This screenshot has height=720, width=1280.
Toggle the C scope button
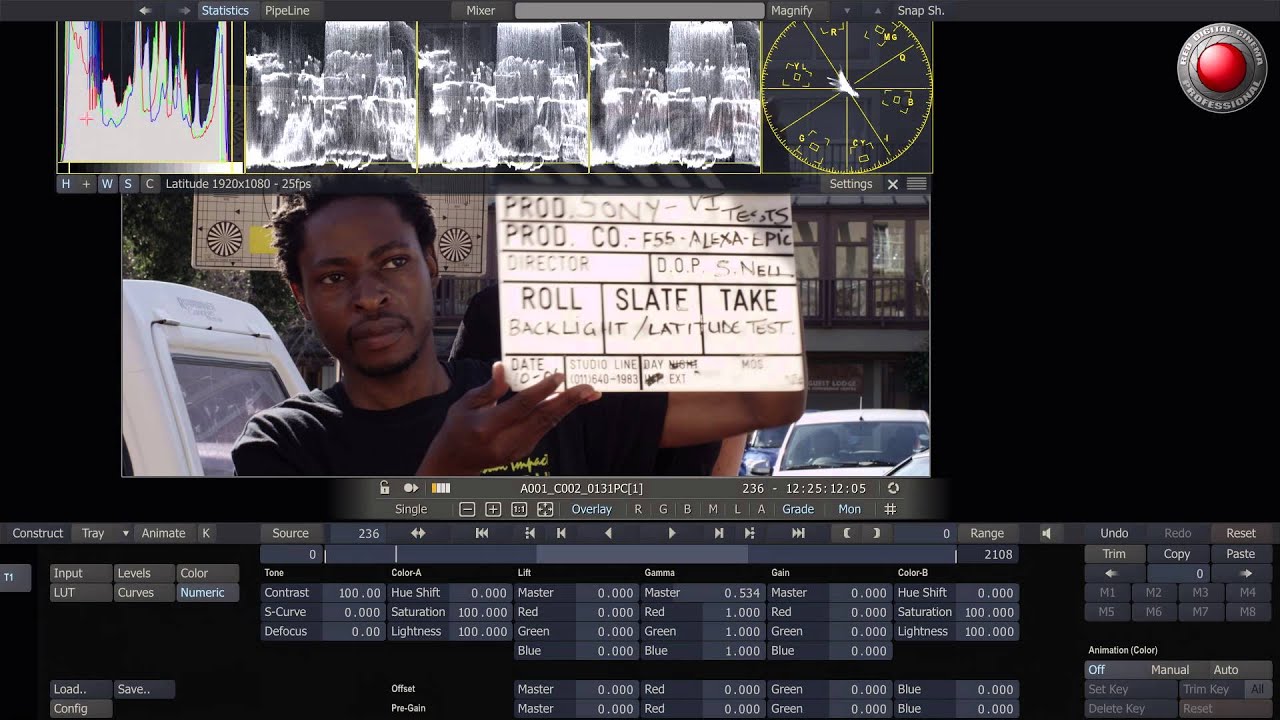150,184
